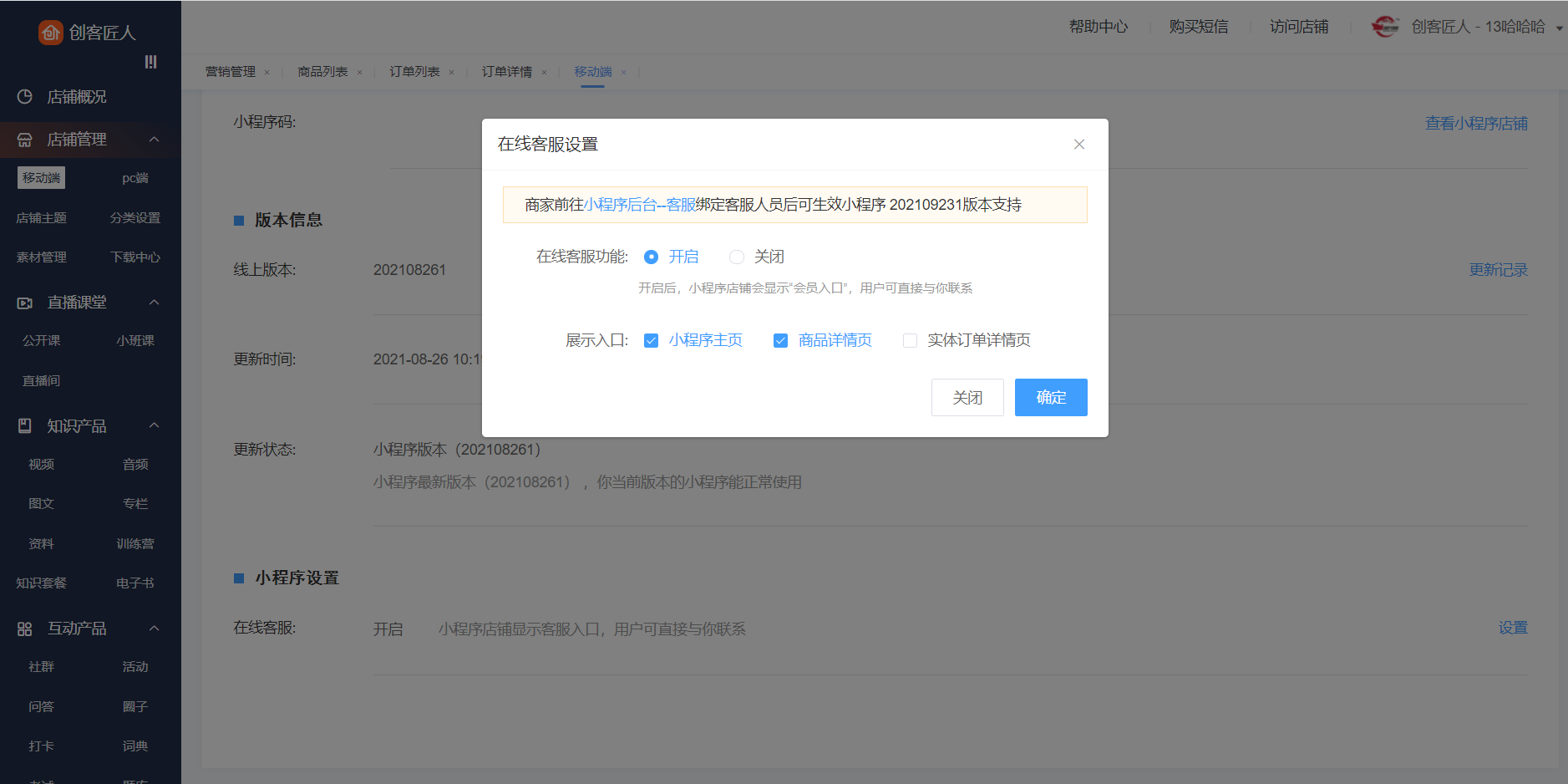Screen dimensions: 1568x784
Task: Confirm settings with the 确定 button
Action: click(1050, 397)
